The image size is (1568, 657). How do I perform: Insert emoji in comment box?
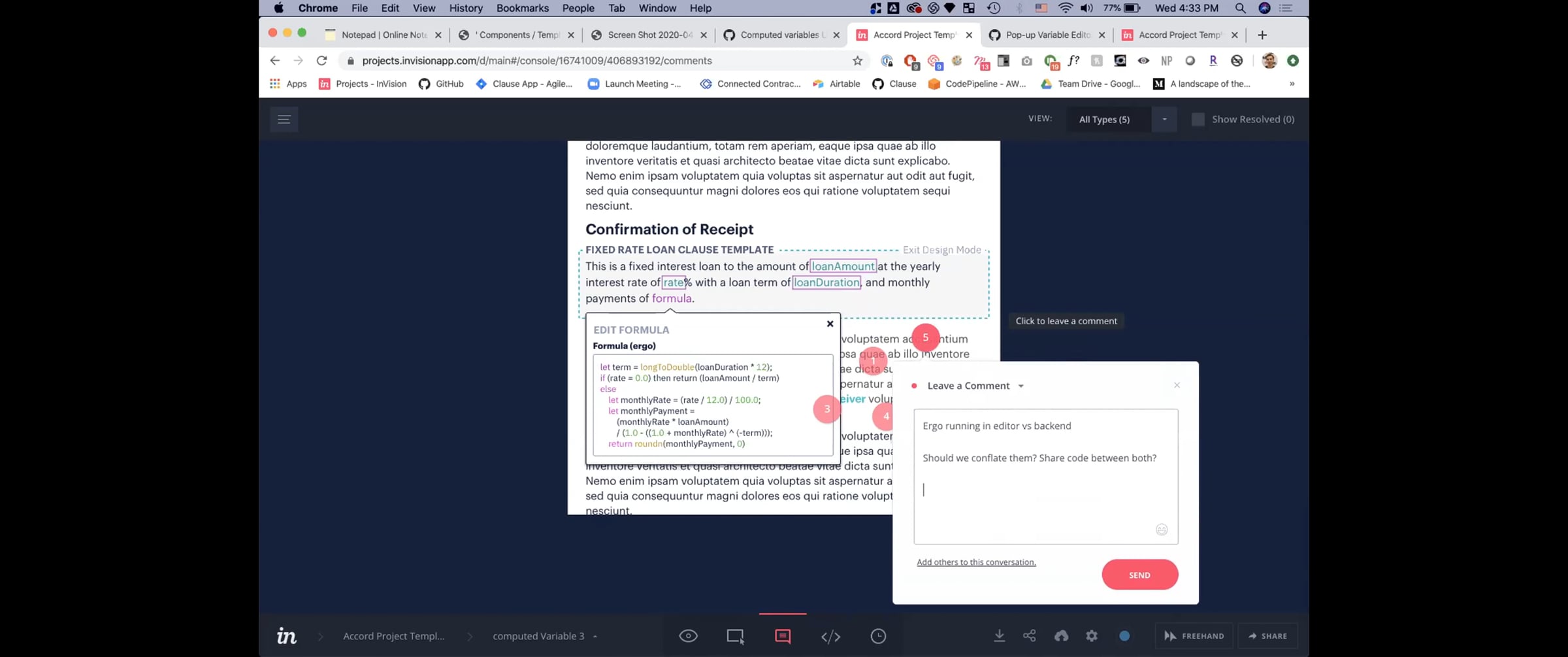1161,530
